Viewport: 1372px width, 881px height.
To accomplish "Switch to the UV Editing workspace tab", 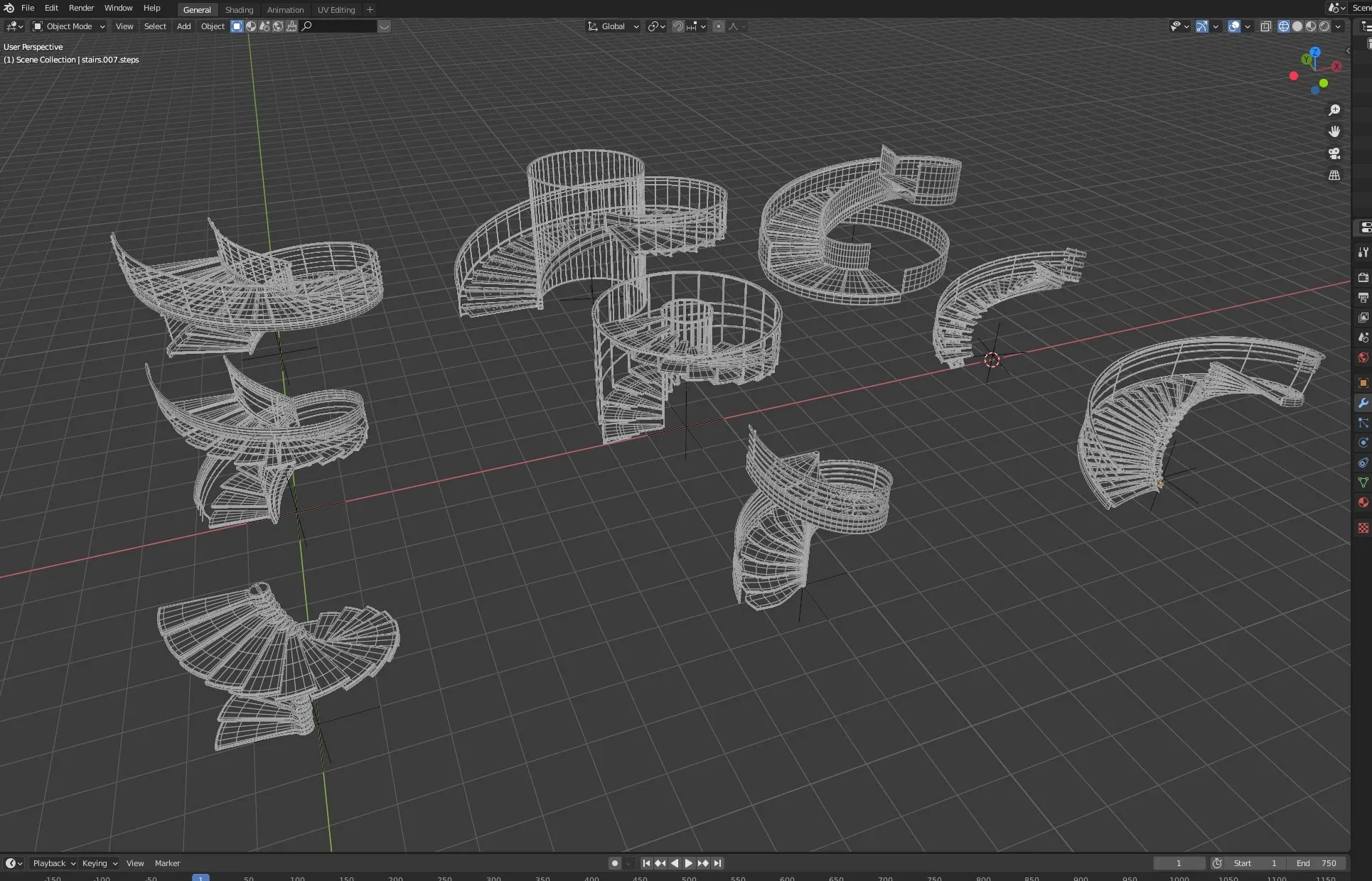I will tap(336, 9).
